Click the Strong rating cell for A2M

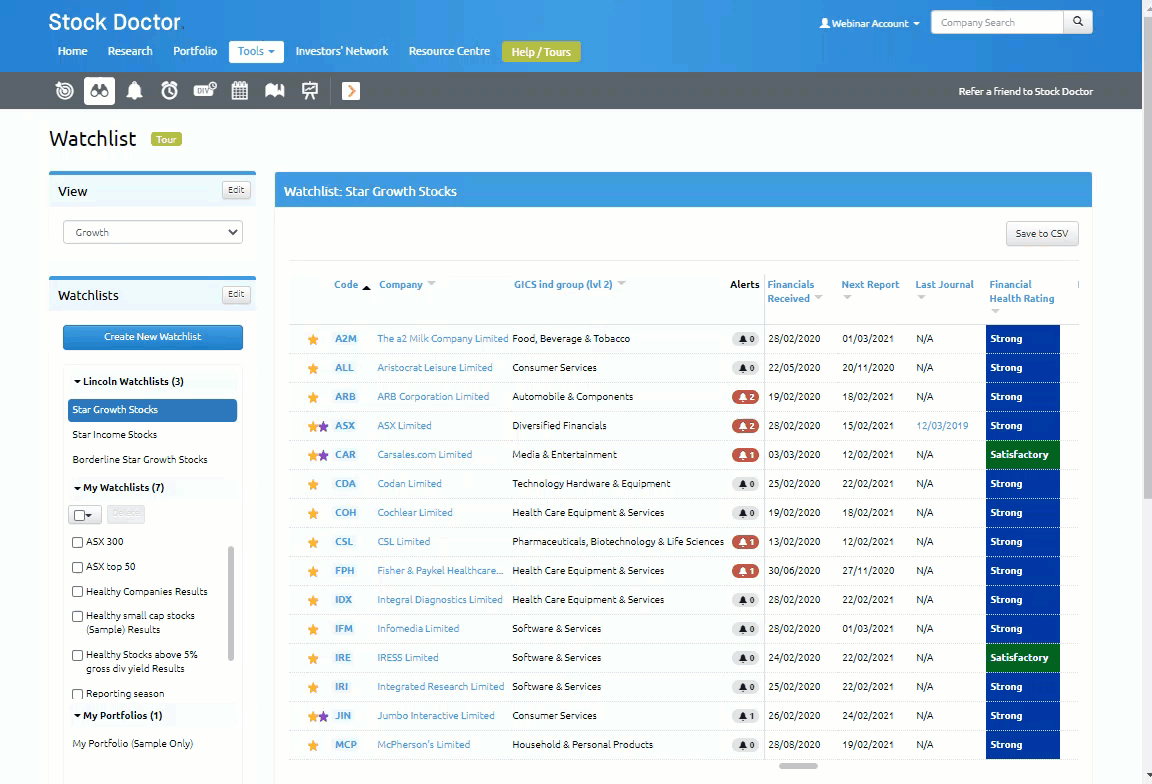1022,339
